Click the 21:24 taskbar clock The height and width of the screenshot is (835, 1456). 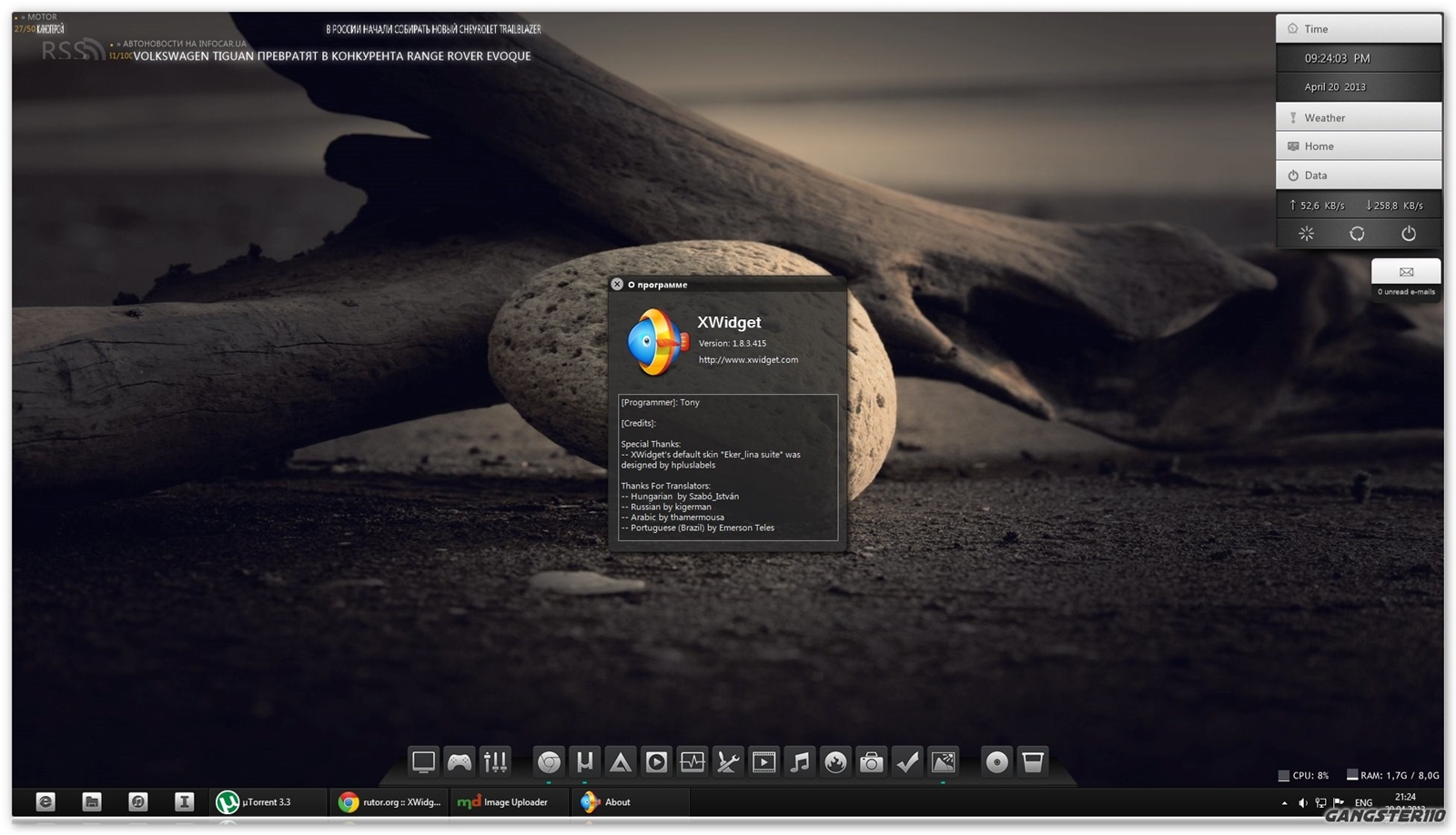coord(1405,797)
